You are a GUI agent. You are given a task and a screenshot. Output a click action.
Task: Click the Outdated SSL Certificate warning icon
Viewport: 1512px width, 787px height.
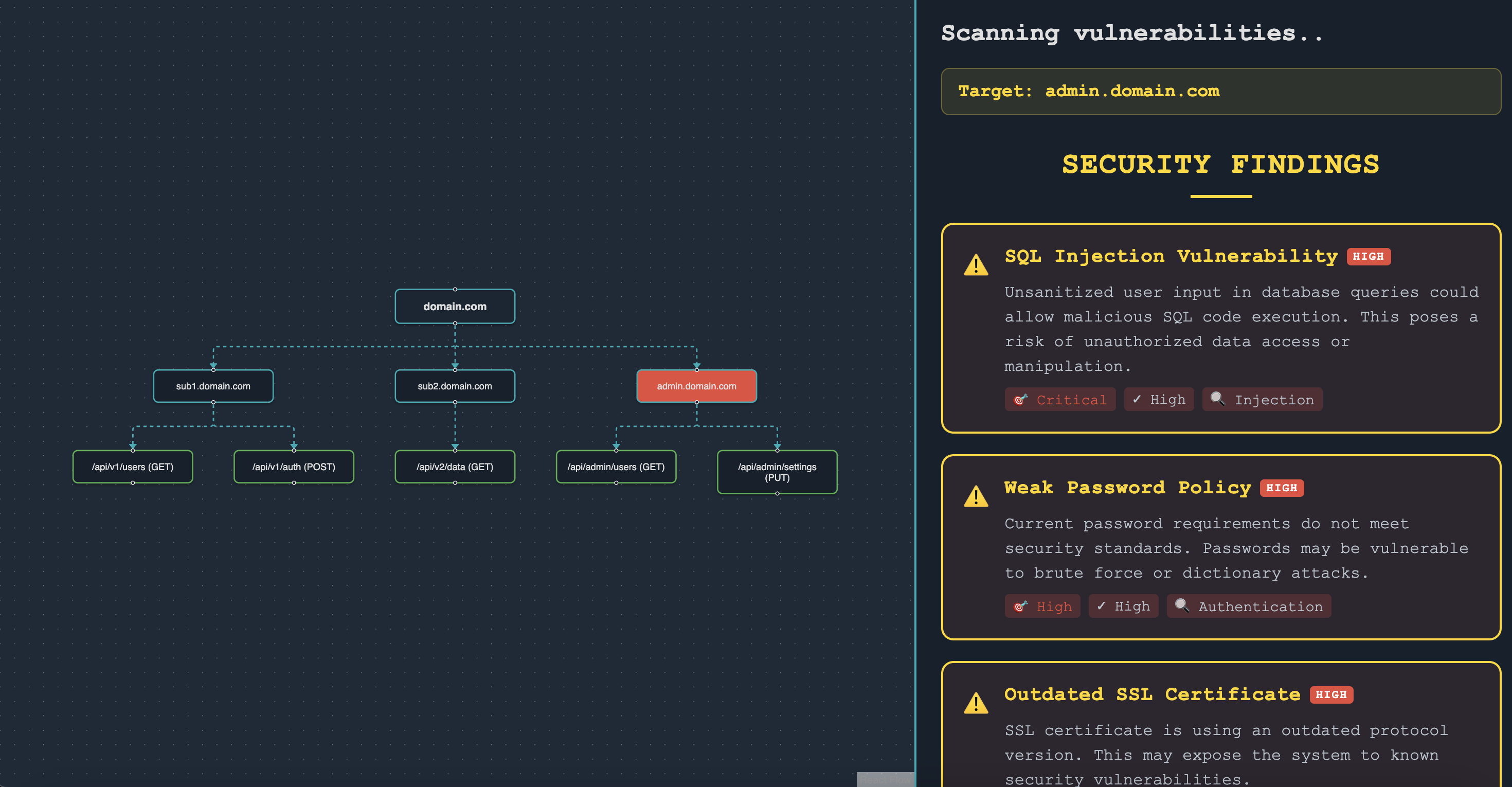976,703
